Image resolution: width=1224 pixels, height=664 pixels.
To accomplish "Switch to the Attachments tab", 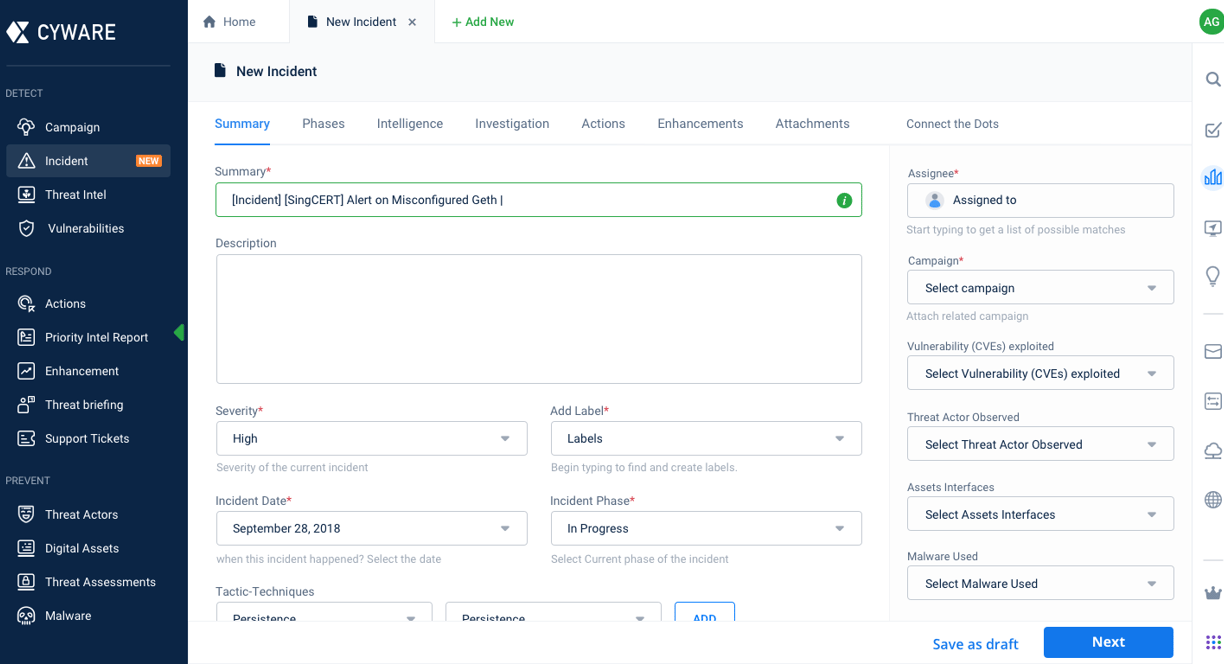I will point(812,124).
